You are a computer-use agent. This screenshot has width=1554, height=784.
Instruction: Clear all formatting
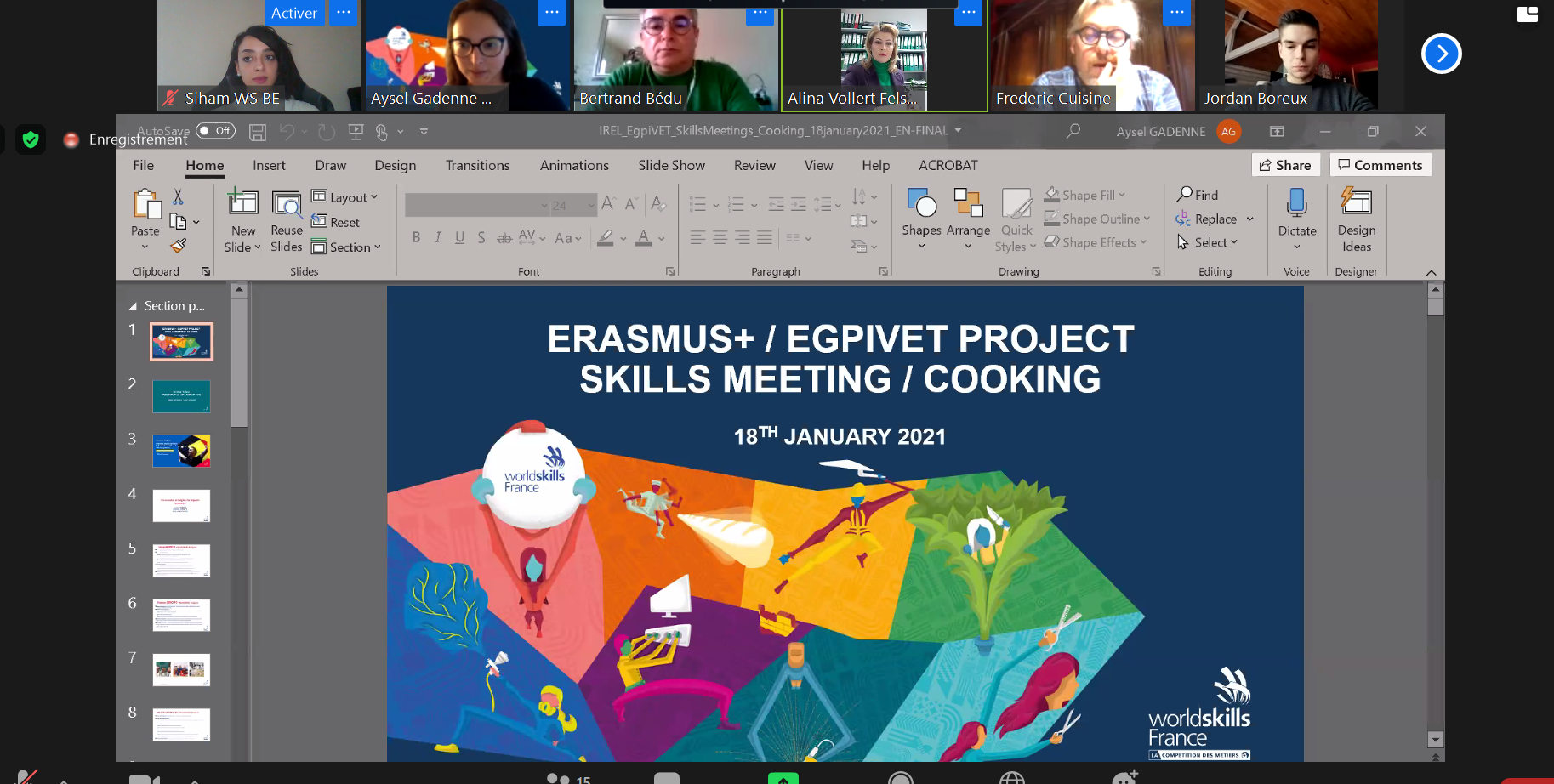657,204
